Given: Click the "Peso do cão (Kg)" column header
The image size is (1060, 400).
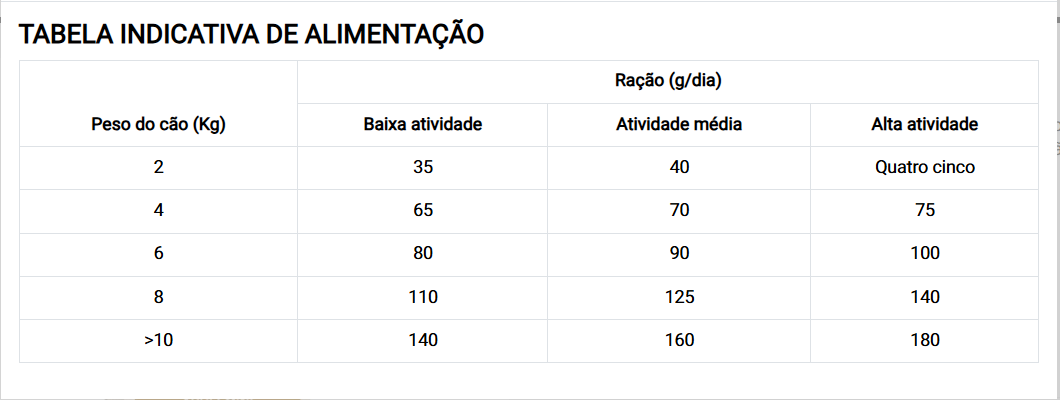Looking at the screenshot, I should tap(158, 125).
